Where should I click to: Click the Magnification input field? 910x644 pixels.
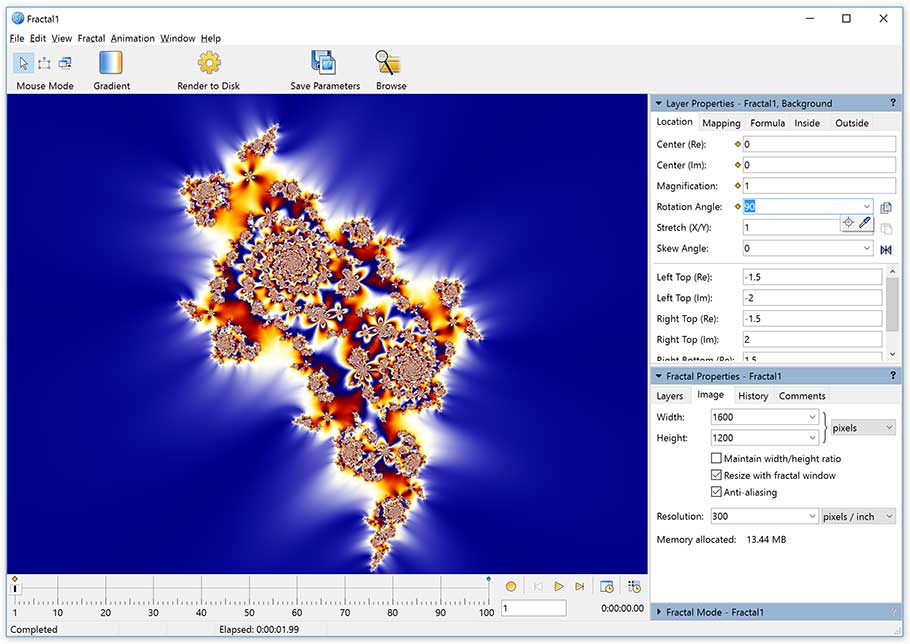click(x=819, y=186)
